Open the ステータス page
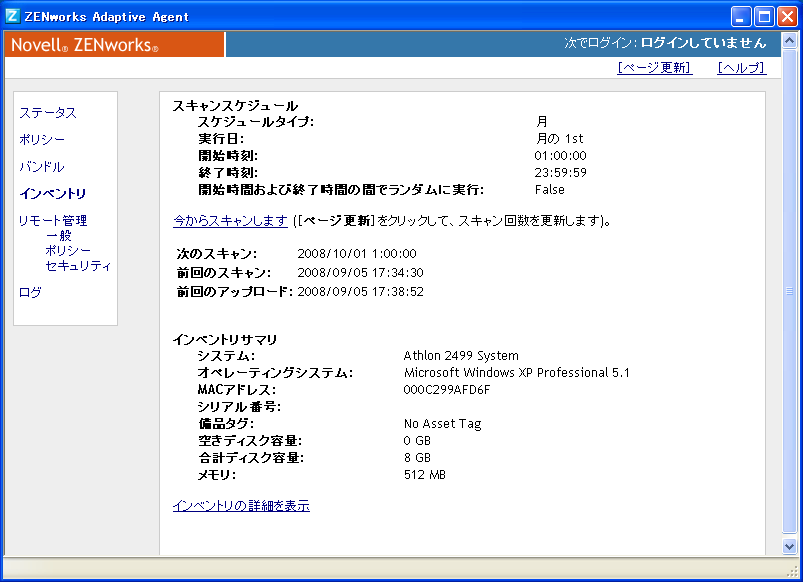Viewport: 803px width, 582px height. [x=48, y=113]
